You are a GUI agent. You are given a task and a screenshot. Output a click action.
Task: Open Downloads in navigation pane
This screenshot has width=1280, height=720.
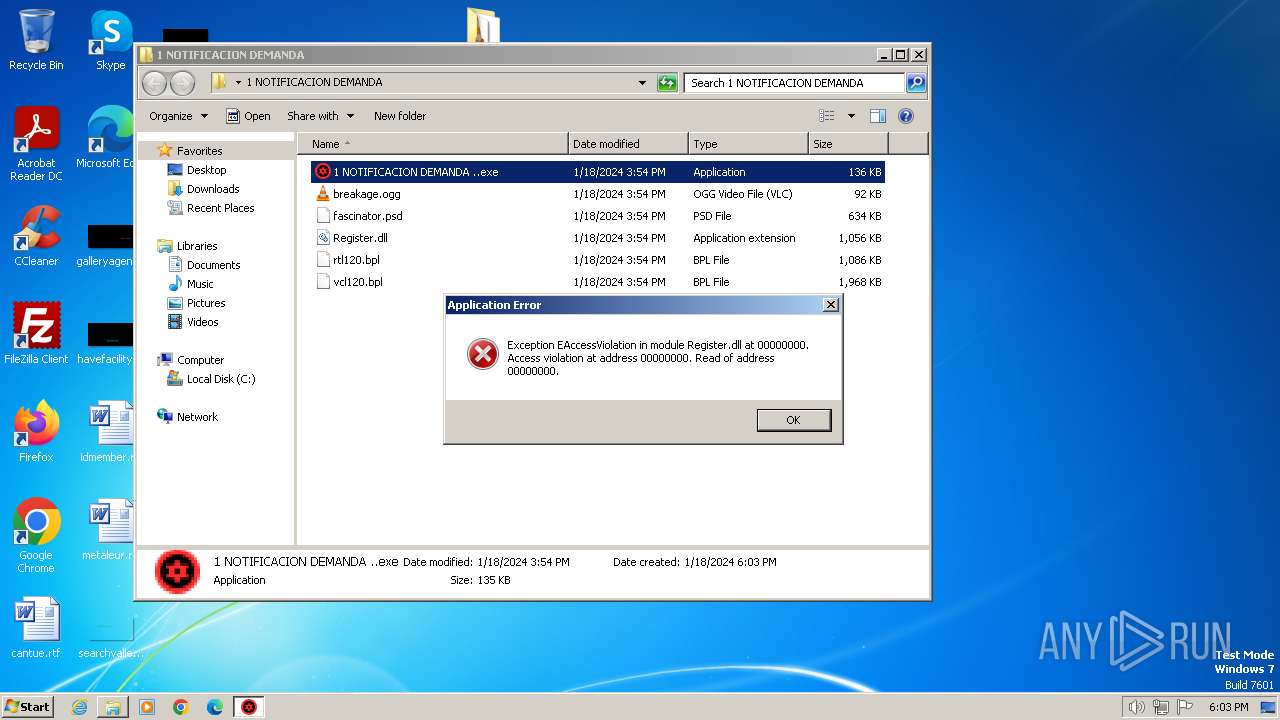click(213, 189)
